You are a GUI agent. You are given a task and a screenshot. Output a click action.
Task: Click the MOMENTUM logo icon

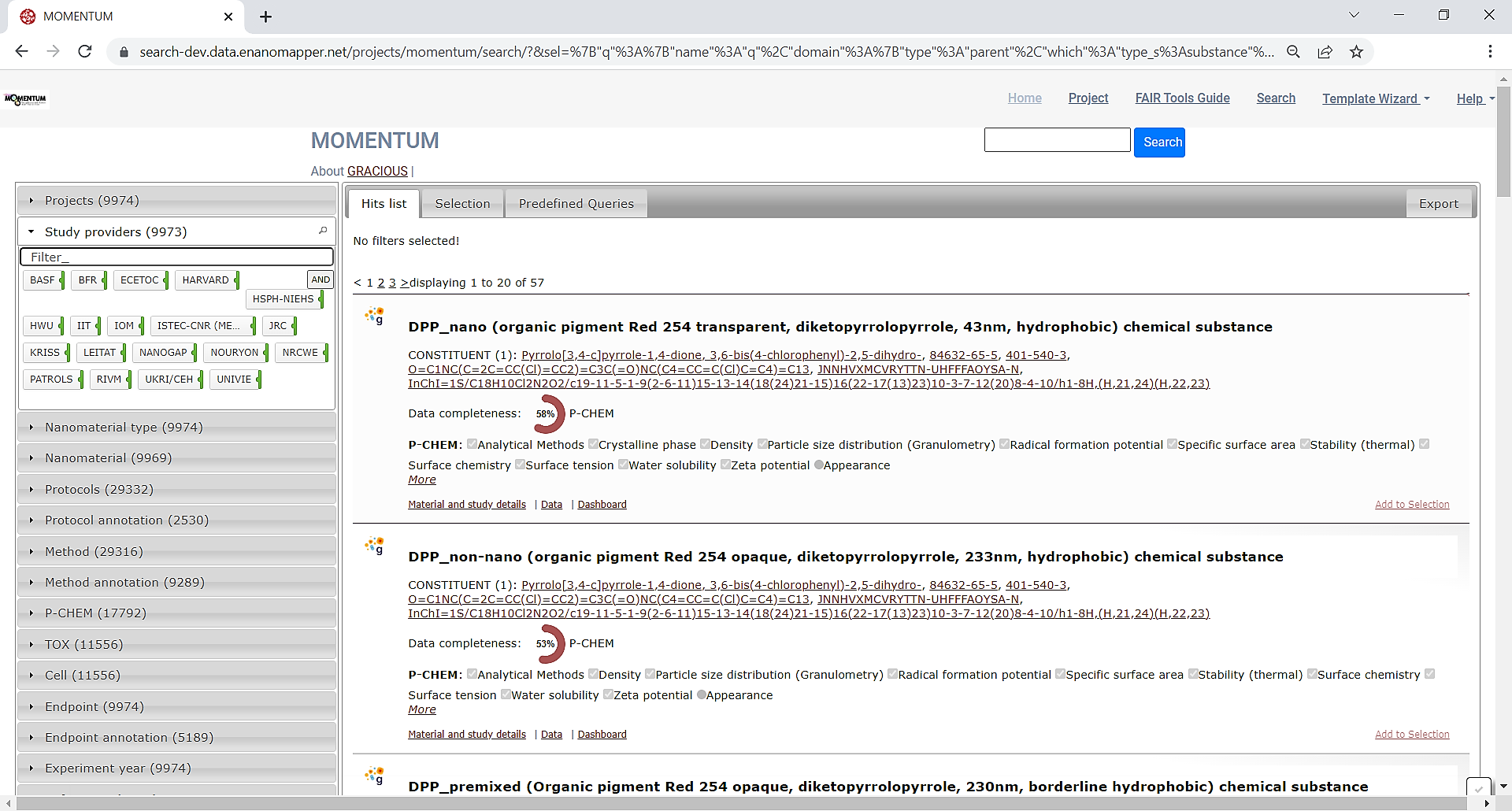coord(25,99)
